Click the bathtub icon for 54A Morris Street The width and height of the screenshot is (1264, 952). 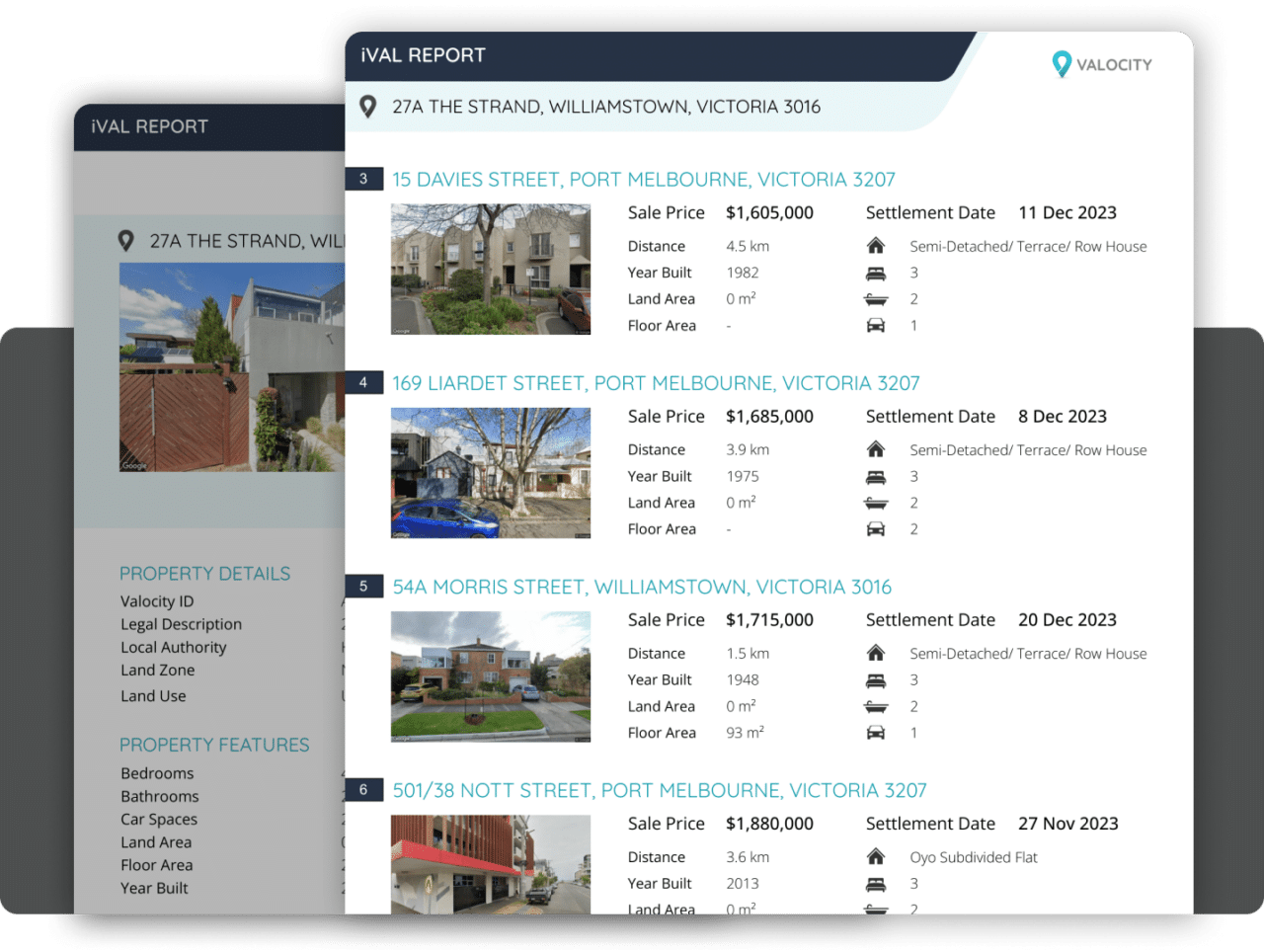(875, 707)
